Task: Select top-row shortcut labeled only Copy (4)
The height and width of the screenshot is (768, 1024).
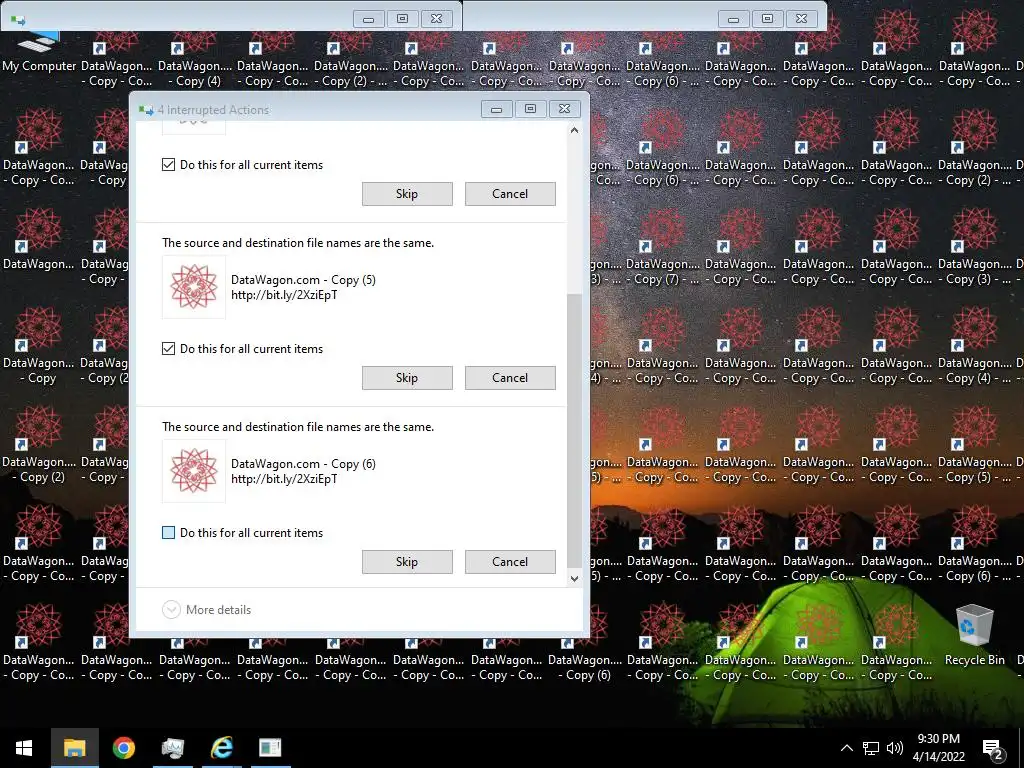Action: pos(195,61)
